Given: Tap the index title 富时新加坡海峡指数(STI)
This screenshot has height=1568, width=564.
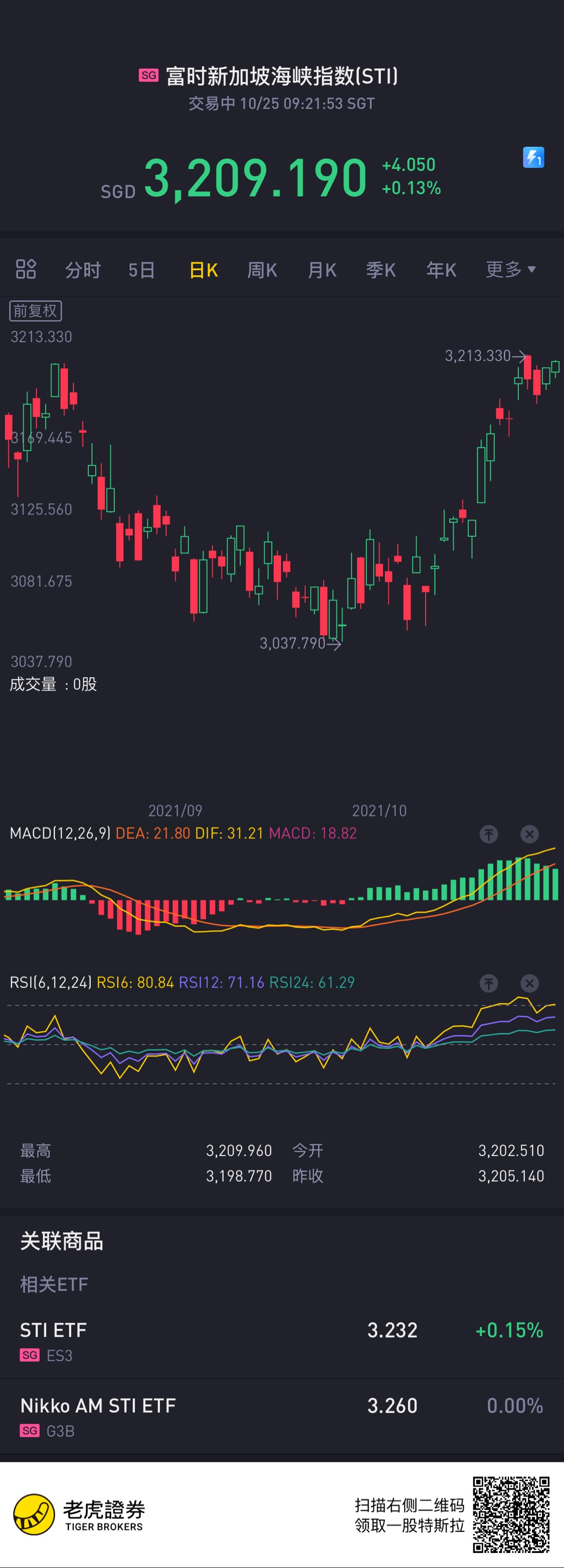Looking at the screenshot, I should coord(282,76).
